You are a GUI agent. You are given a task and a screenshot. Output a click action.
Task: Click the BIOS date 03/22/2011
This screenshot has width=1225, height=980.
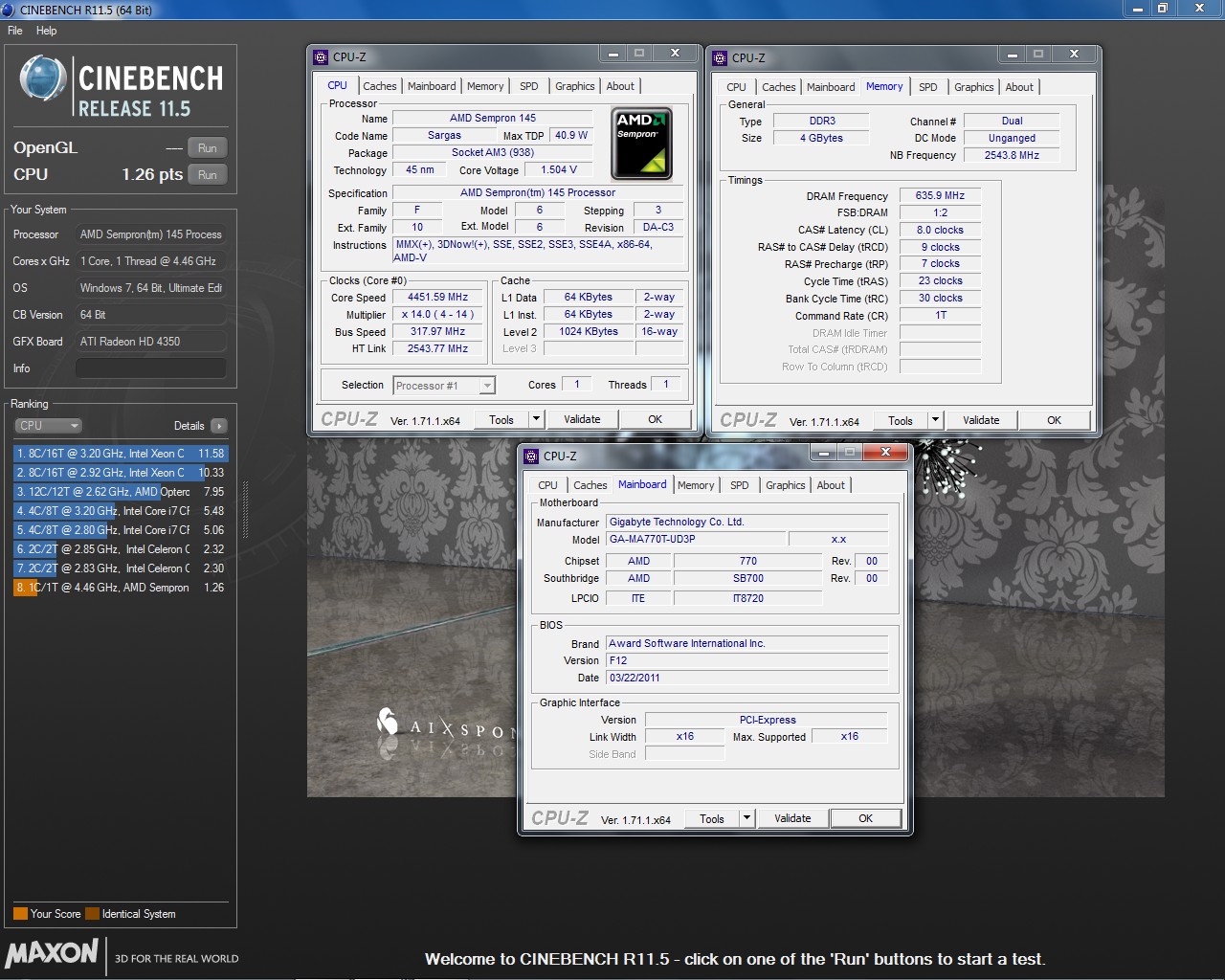tap(746, 678)
